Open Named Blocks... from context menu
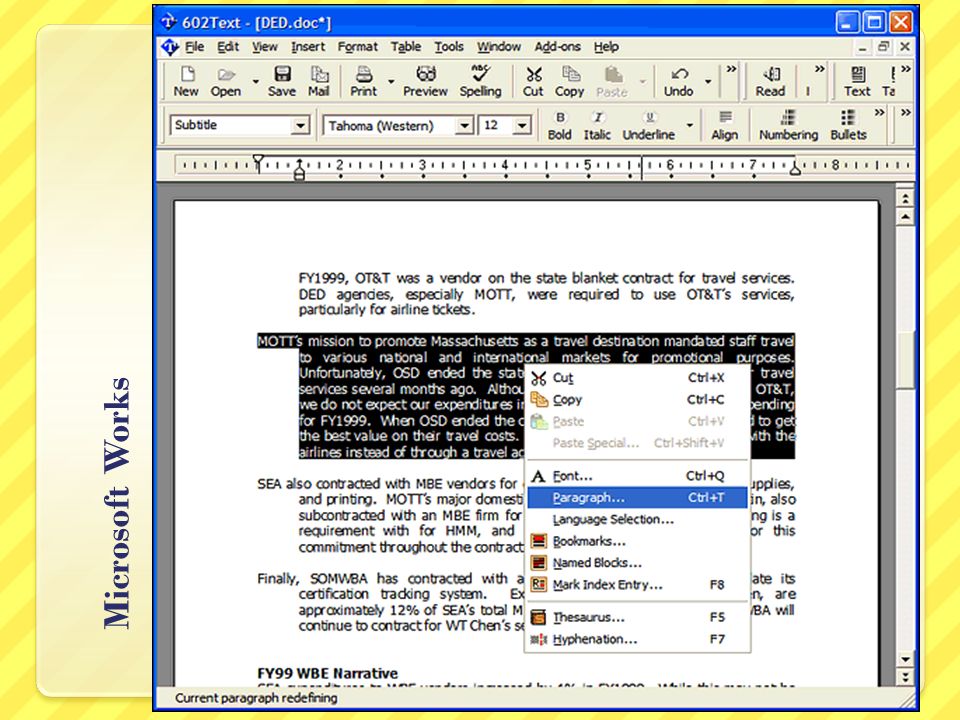 (x=637, y=563)
